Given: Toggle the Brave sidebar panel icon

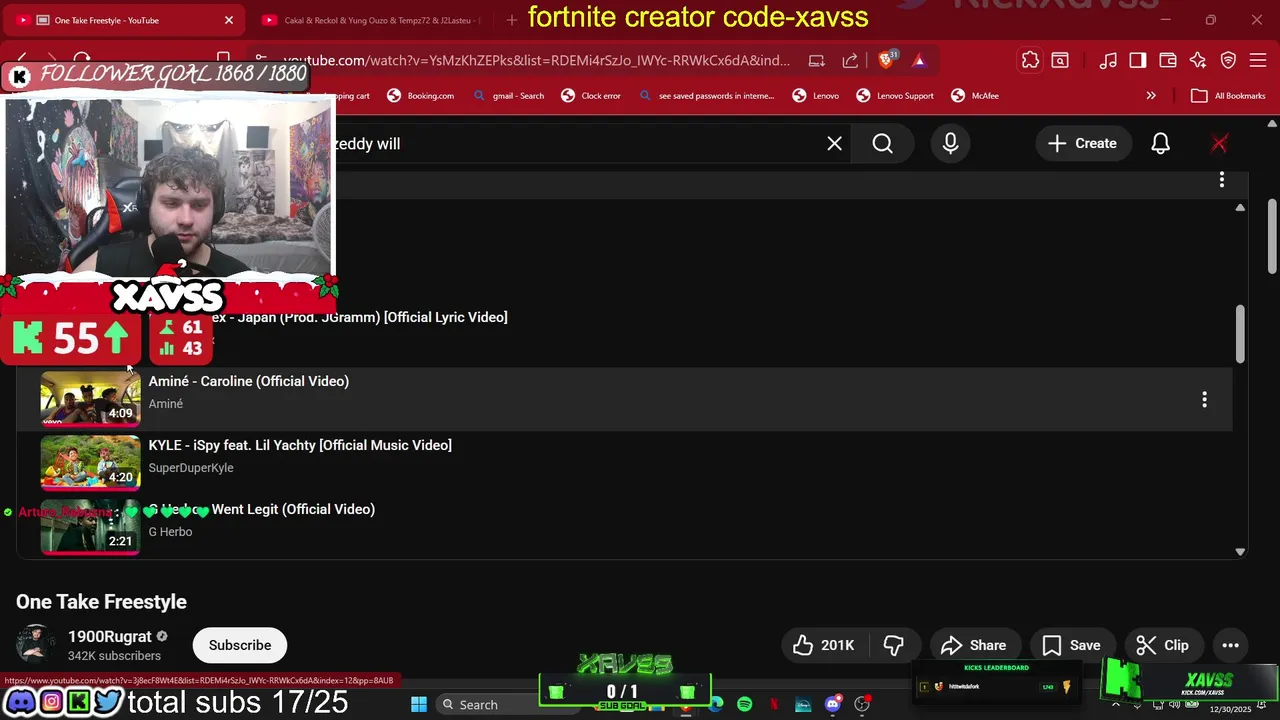Looking at the screenshot, I should (x=1138, y=60).
